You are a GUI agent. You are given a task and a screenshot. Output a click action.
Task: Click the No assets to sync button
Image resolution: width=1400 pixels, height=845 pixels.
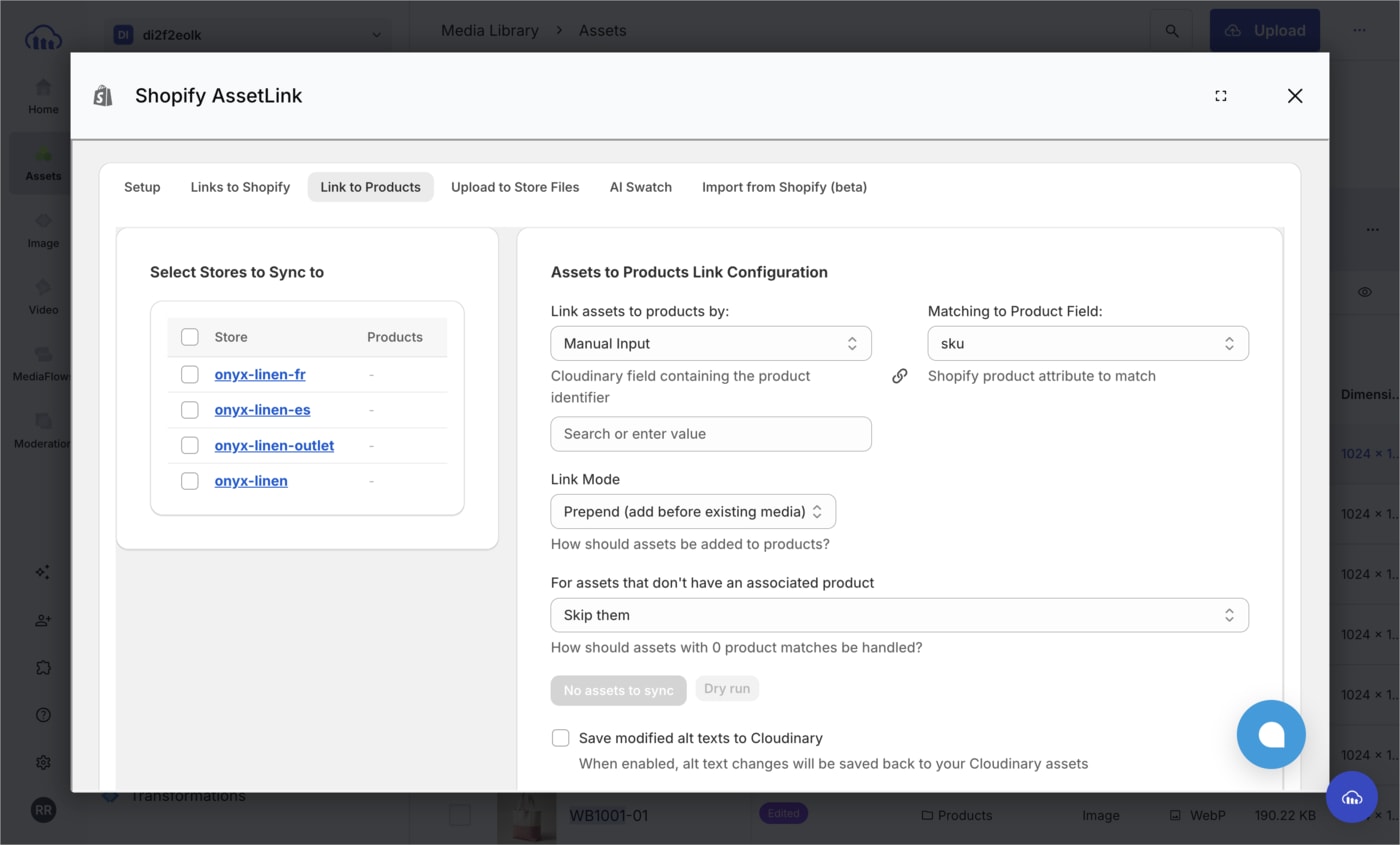point(619,690)
